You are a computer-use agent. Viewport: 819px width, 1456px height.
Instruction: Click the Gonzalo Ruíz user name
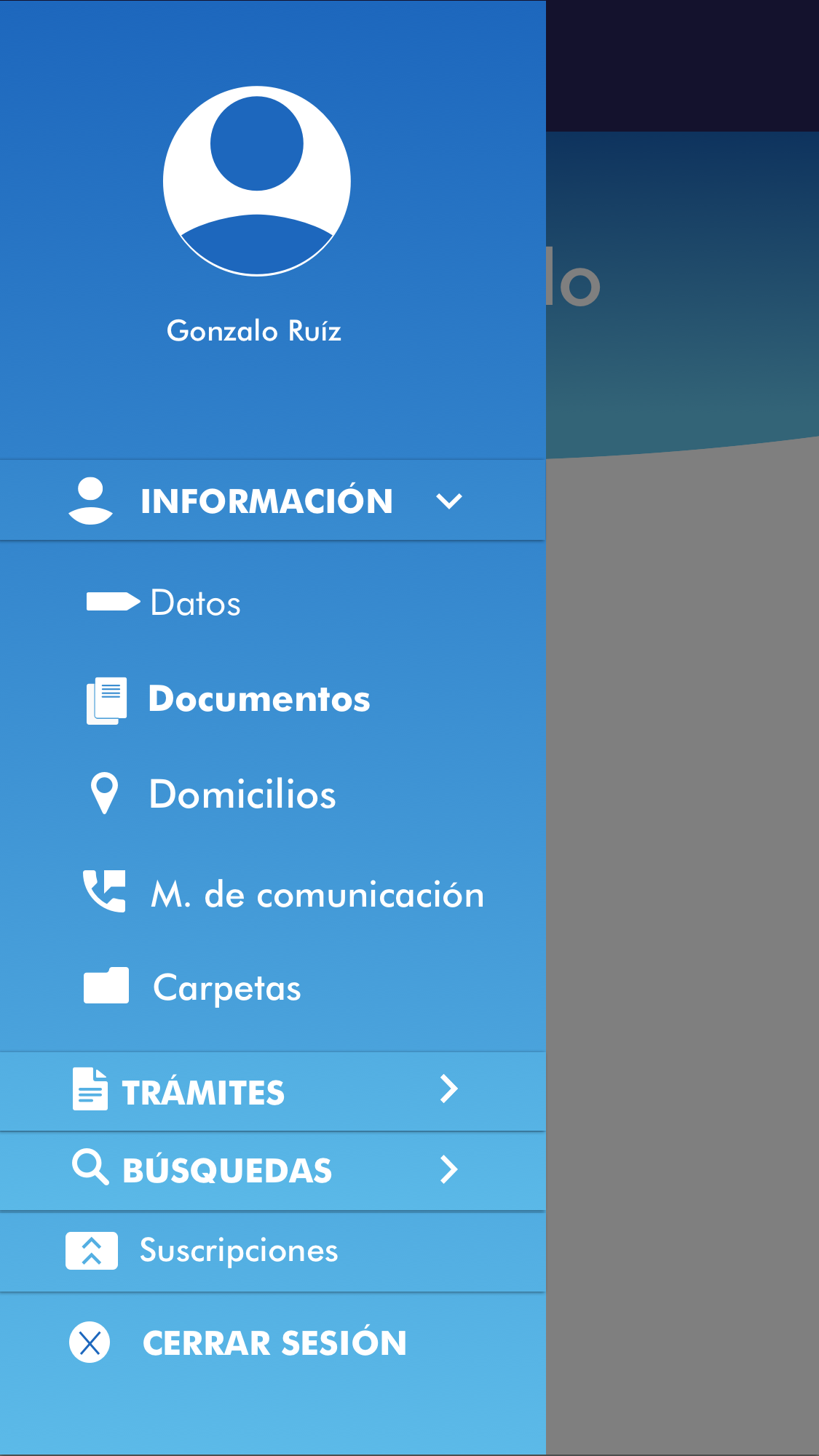pos(254,331)
